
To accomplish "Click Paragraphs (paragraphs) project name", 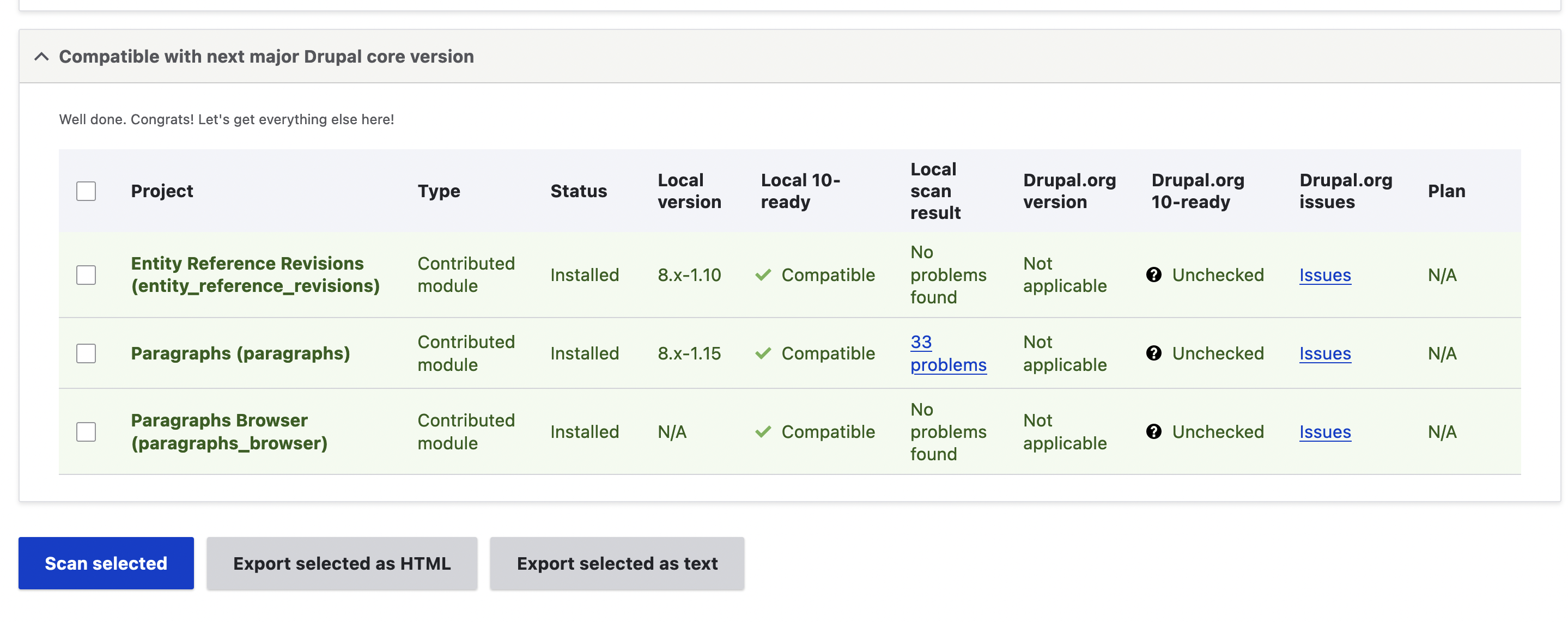I will click(240, 353).
